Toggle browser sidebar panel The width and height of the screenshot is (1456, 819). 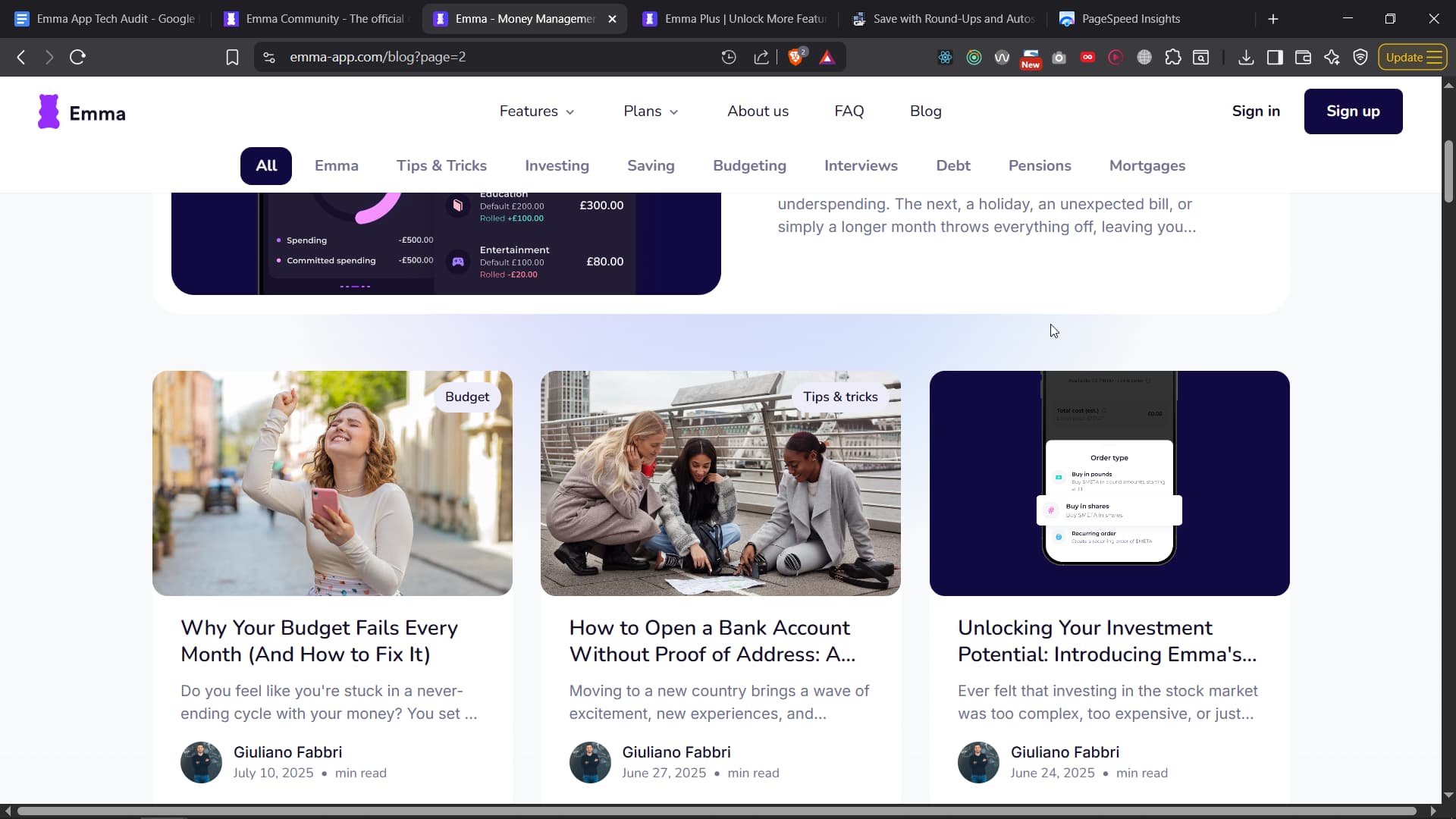(1275, 58)
